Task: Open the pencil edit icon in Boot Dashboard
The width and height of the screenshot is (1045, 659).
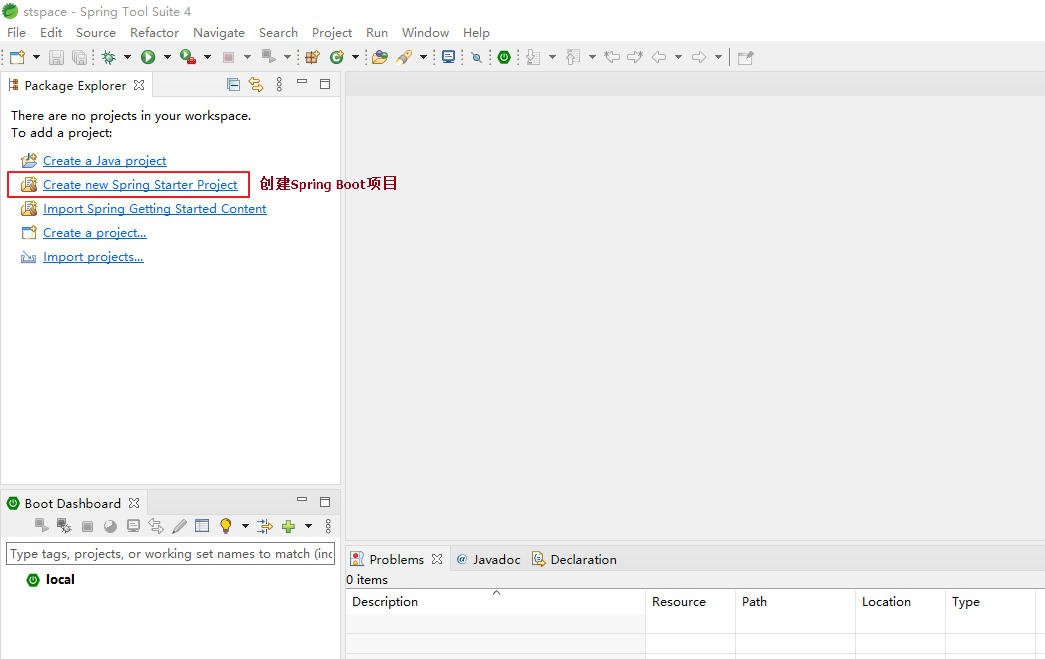Action: coord(178,525)
